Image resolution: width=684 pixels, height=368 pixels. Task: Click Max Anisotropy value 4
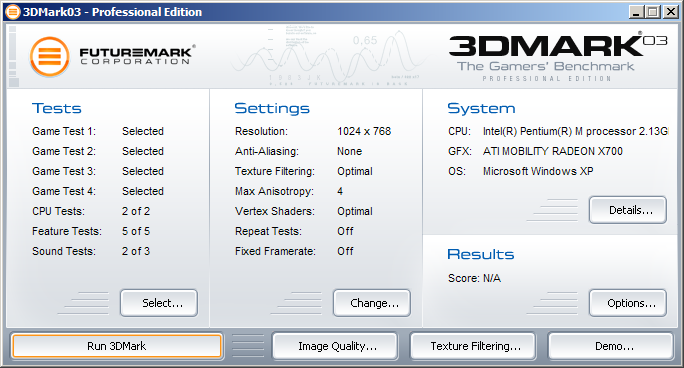[340, 191]
